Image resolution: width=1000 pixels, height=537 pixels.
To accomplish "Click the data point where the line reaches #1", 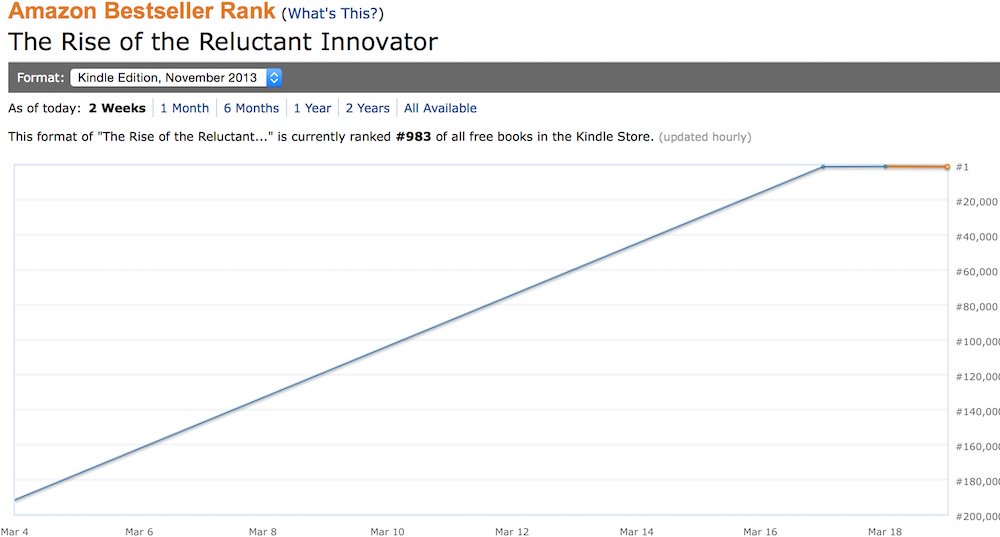I will pos(823,167).
